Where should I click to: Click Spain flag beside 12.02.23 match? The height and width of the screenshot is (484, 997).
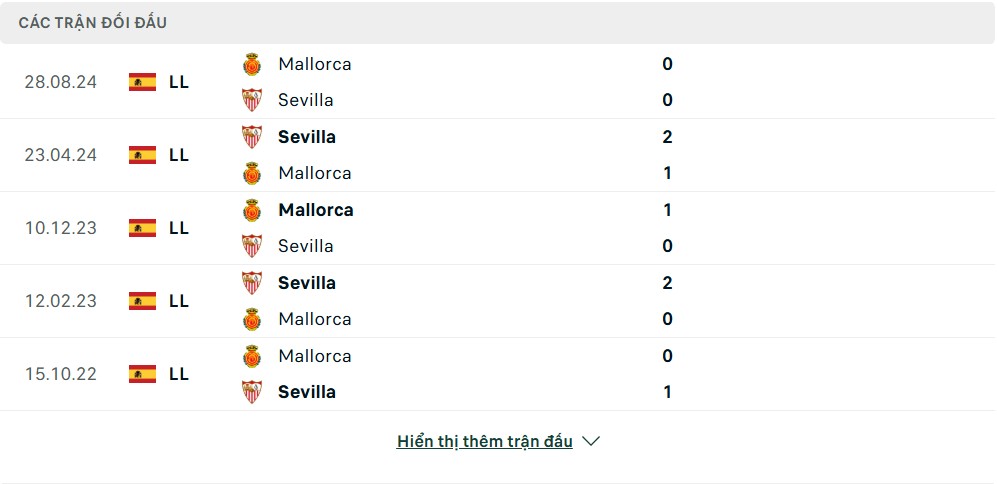[x=142, y=301]
